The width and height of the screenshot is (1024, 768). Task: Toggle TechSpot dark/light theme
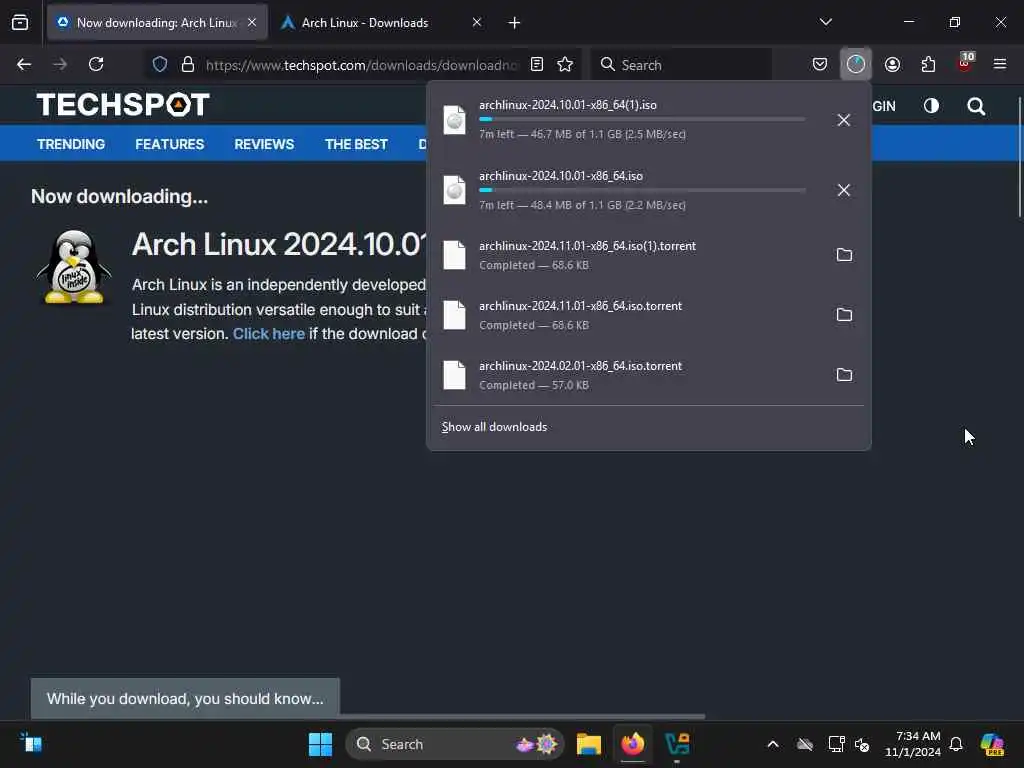tap(931, 106)
